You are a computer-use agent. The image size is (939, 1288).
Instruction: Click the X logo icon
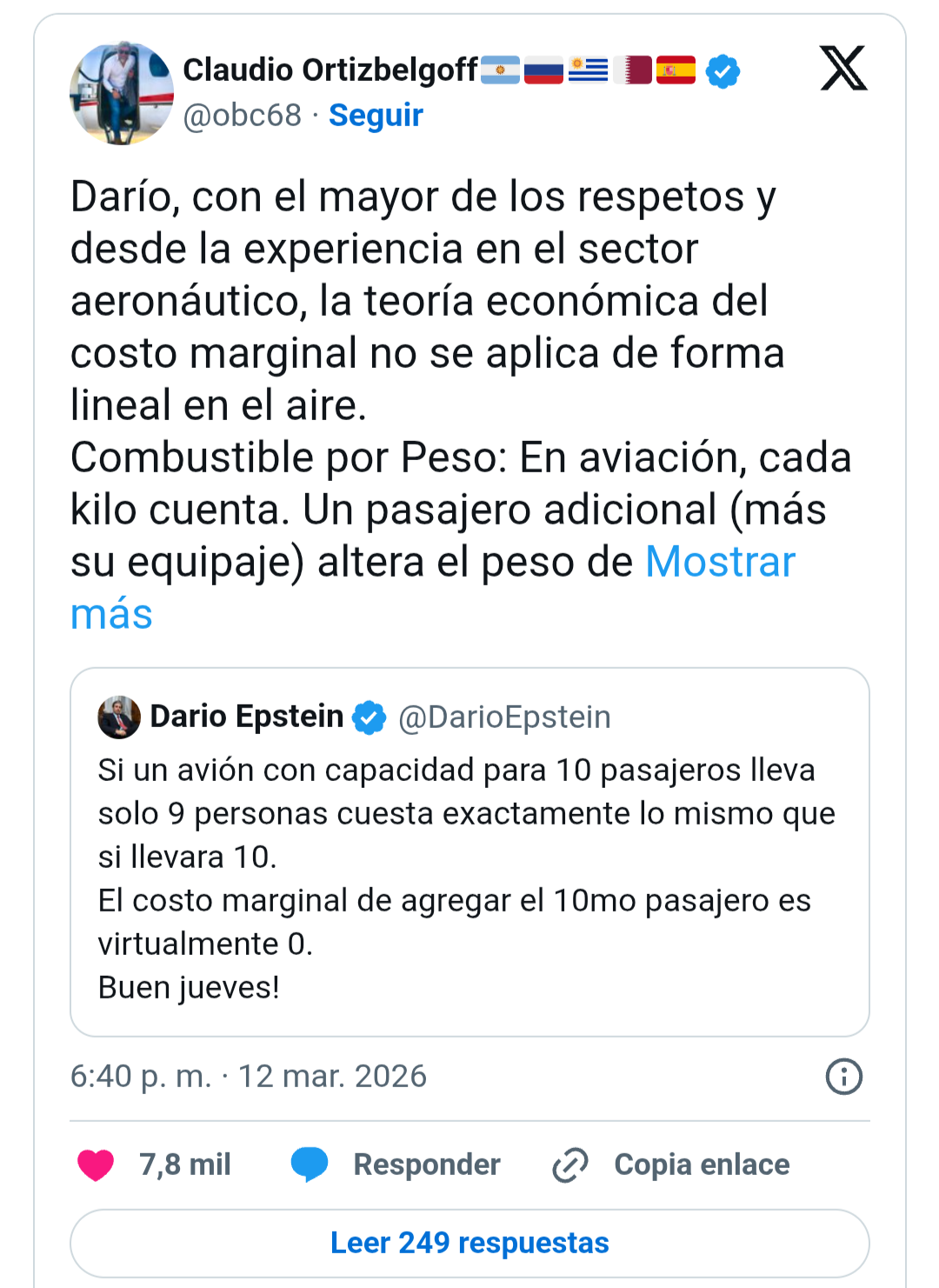pyautogui.click(x=842, y=68)
